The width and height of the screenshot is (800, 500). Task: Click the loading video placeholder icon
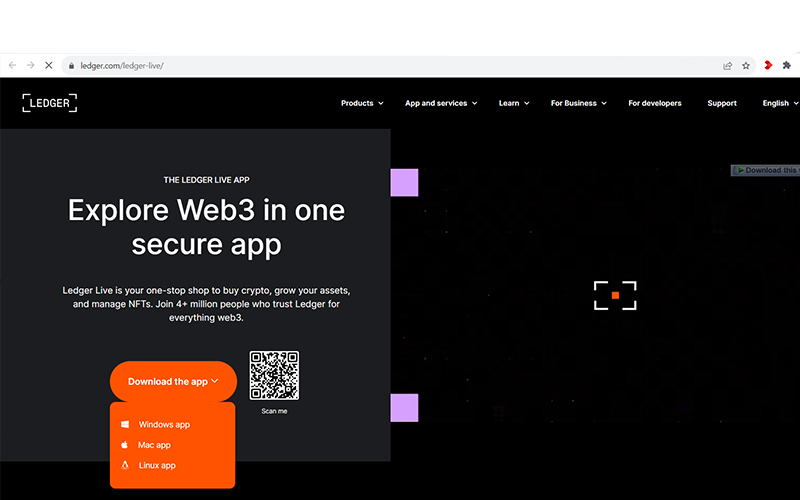[x=615, y=295]
